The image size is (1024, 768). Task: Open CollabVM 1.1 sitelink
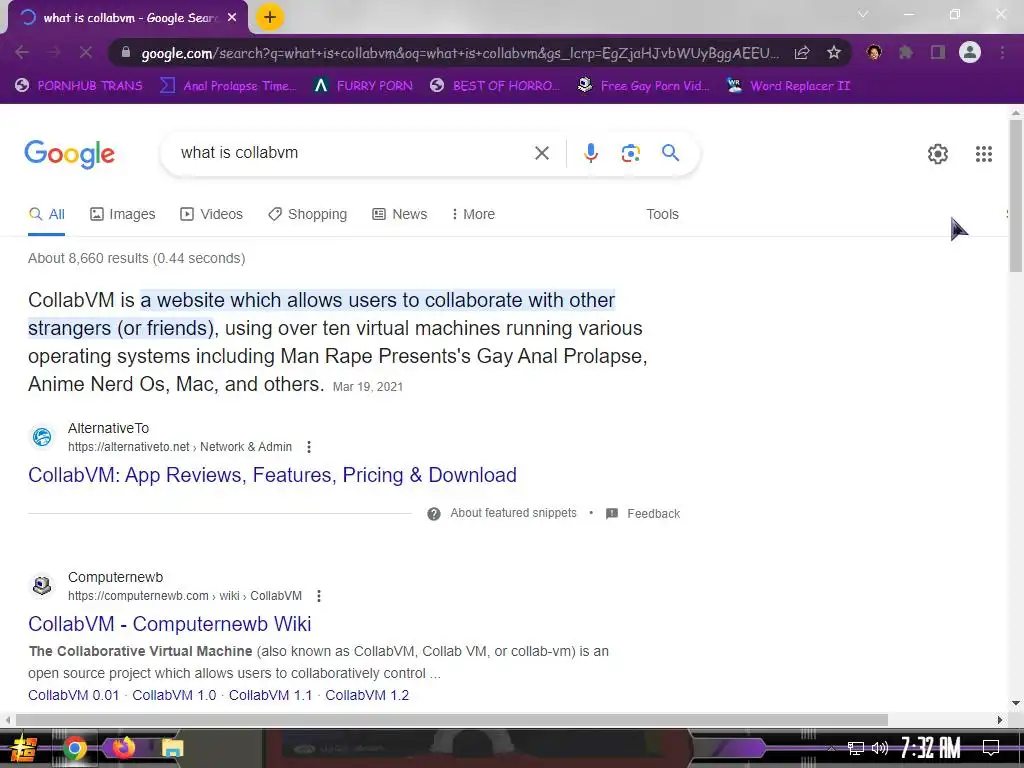(x=270, y=695)
